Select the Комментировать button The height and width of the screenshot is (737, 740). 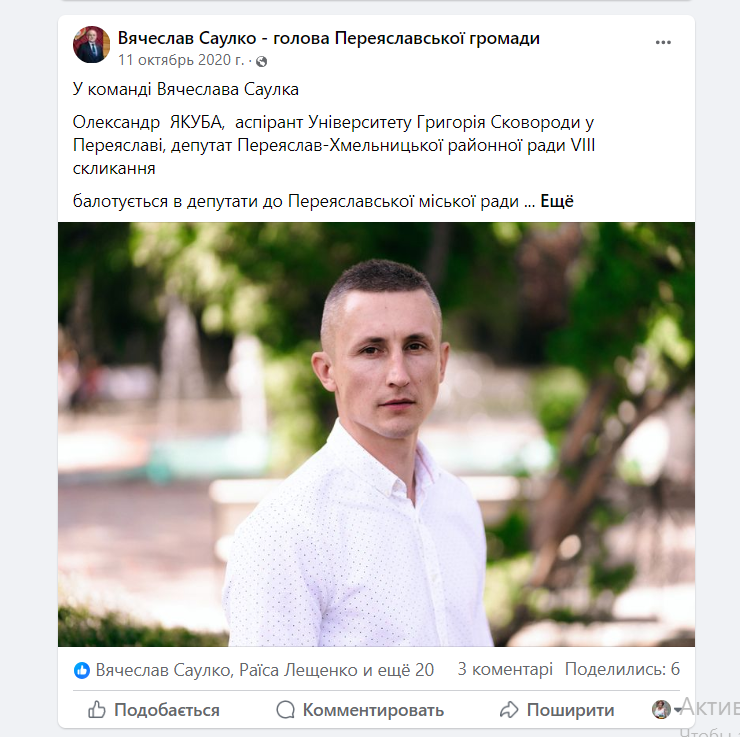coord(360,710)
